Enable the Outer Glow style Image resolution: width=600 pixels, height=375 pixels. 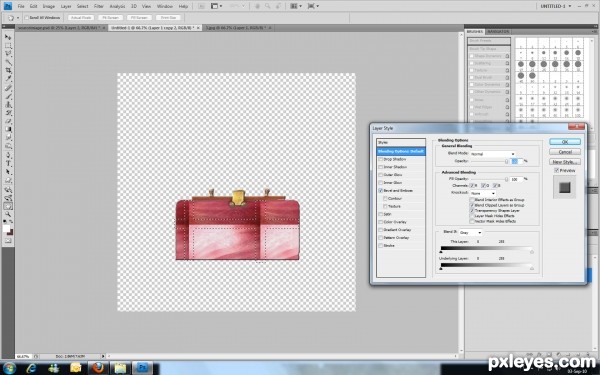coord(381,175)
